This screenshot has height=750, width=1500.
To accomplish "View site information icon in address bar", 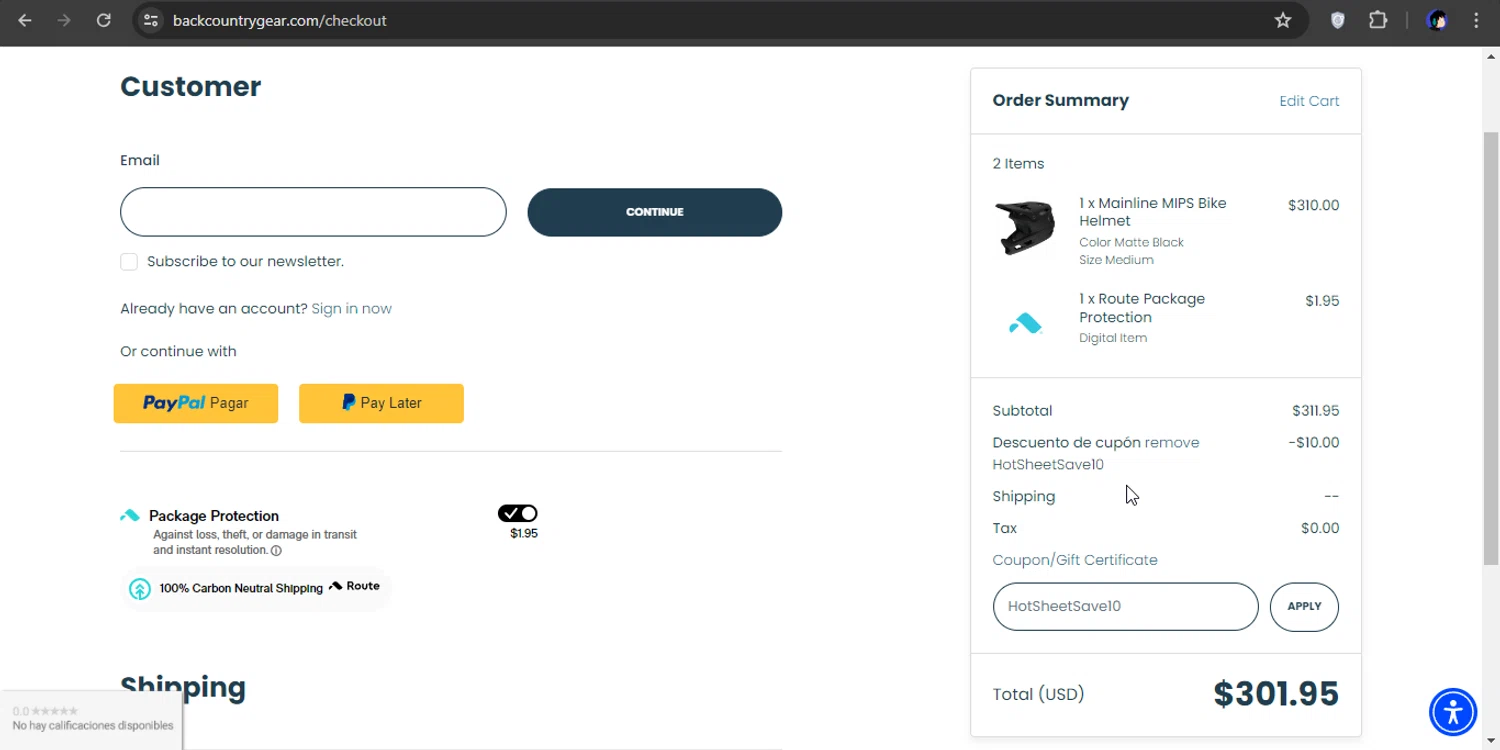I will click(151, 20).
